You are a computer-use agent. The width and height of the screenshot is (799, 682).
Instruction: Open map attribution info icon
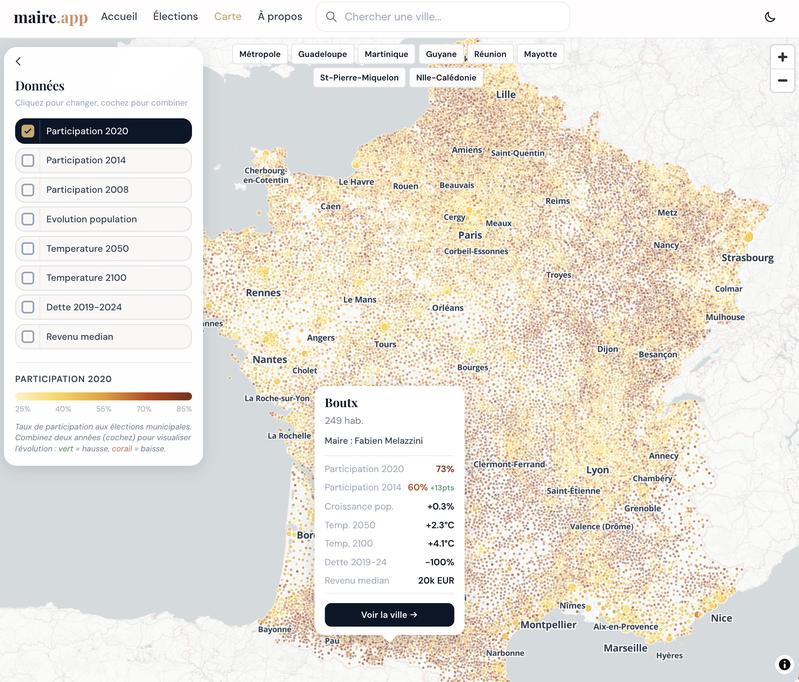point(784,664)
